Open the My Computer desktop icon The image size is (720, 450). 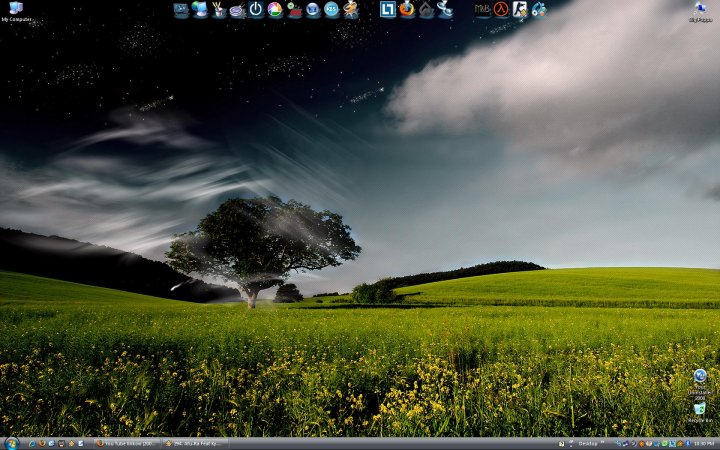[x=16, y=11]
